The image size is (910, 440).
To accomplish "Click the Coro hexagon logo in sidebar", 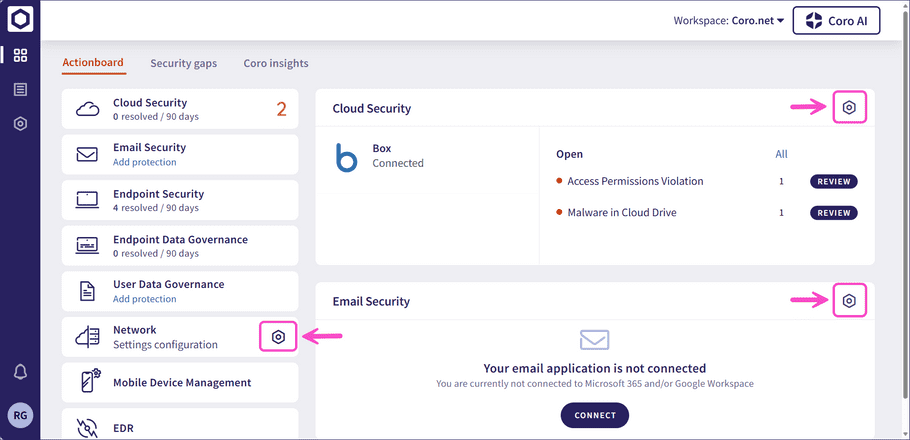I will pyautogui.click(x=20, y=20).
